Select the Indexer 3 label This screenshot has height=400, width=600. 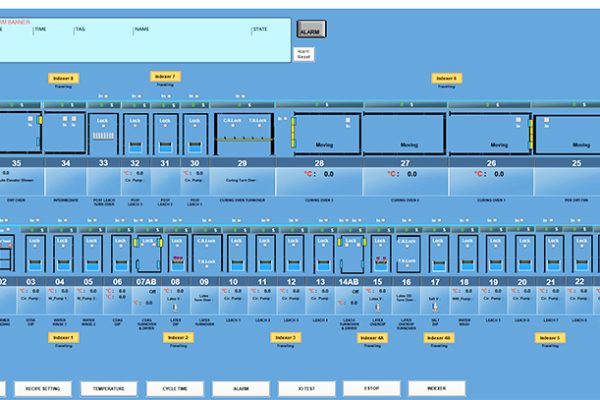(285, 338)
